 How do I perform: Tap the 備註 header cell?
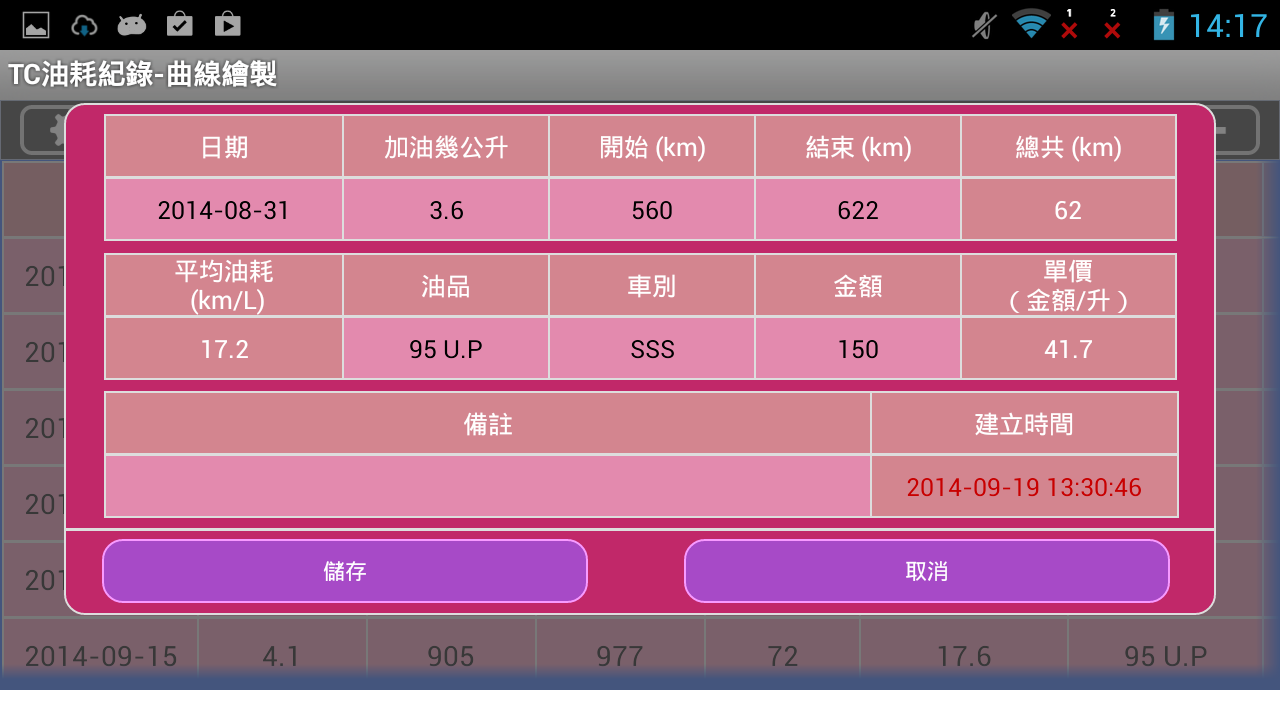click(488, 424)
